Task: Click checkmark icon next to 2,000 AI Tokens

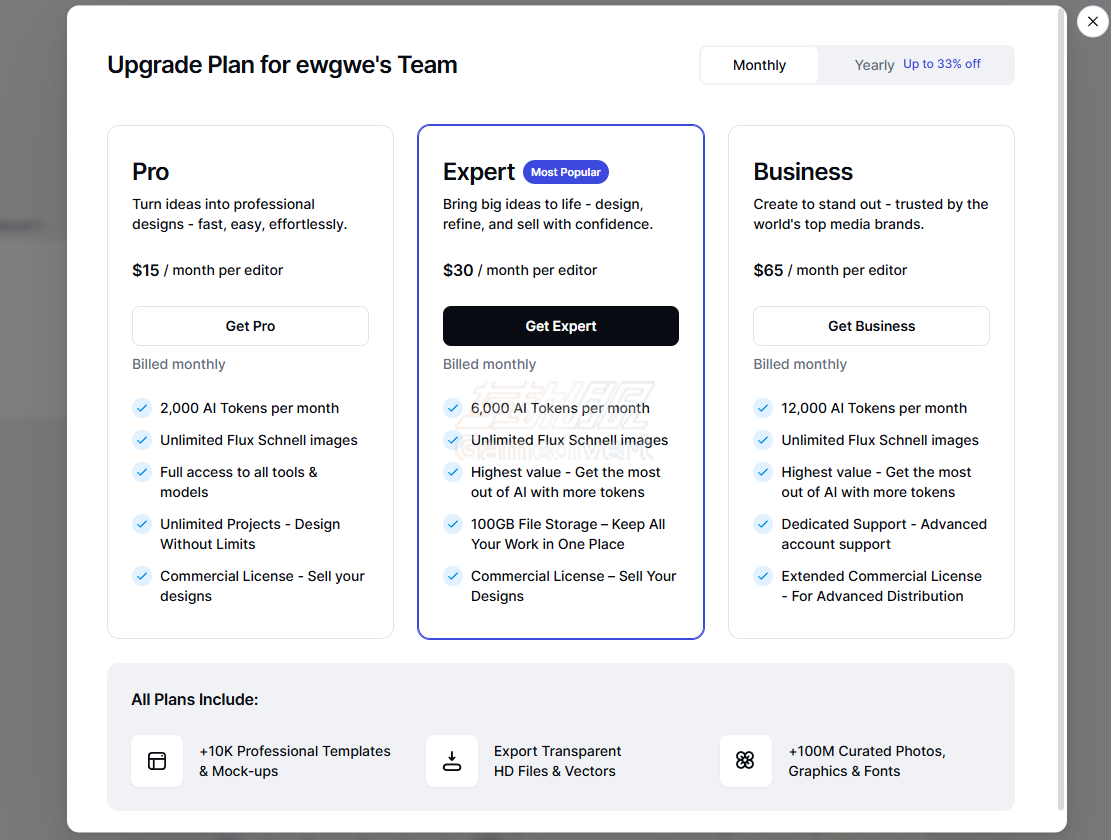Action: [142, 408]
